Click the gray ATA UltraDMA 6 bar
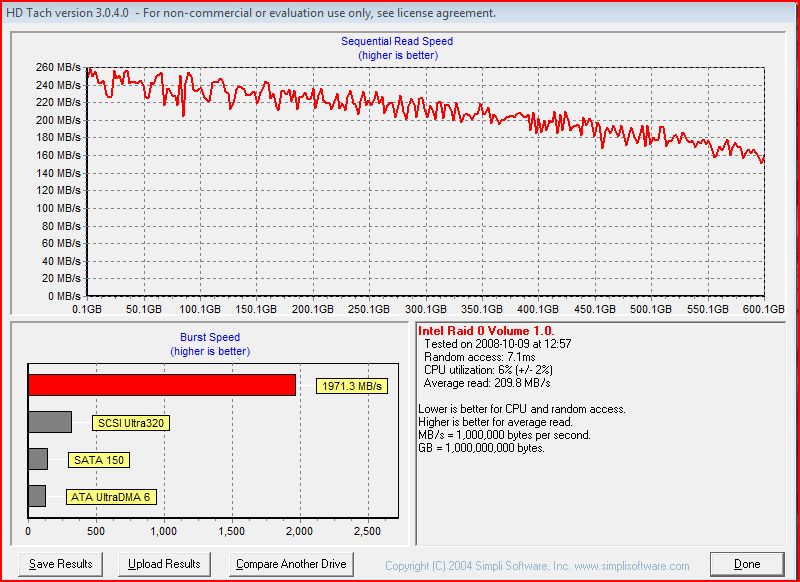800x582 pixels. [36, 495]
